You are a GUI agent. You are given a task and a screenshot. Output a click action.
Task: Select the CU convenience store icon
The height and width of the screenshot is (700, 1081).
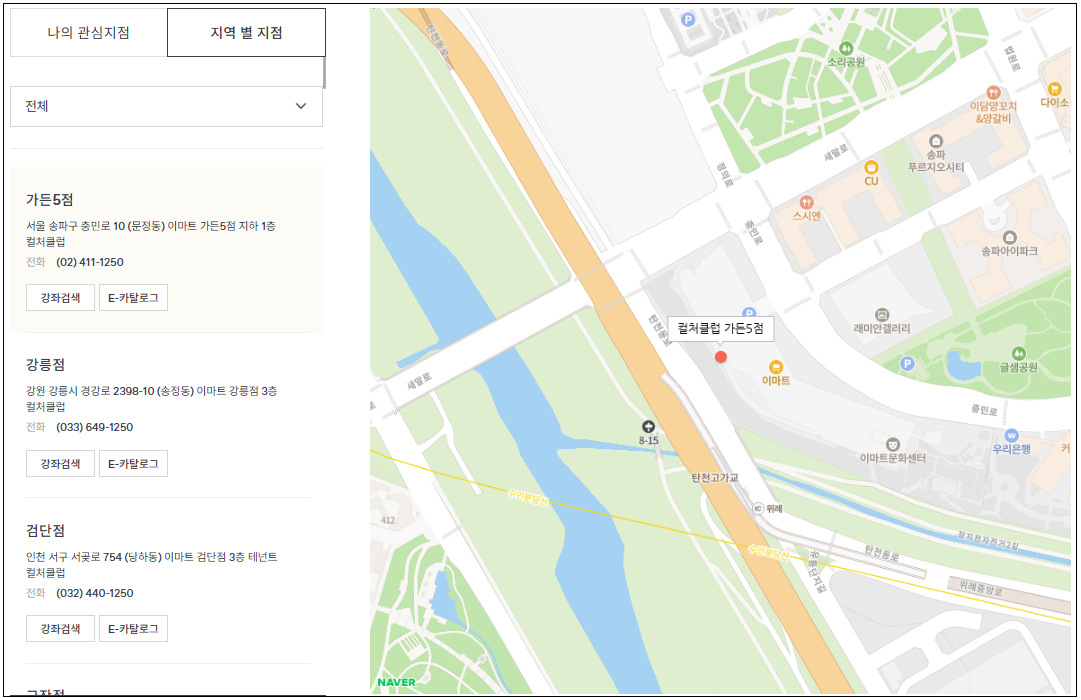pos(871,169)
